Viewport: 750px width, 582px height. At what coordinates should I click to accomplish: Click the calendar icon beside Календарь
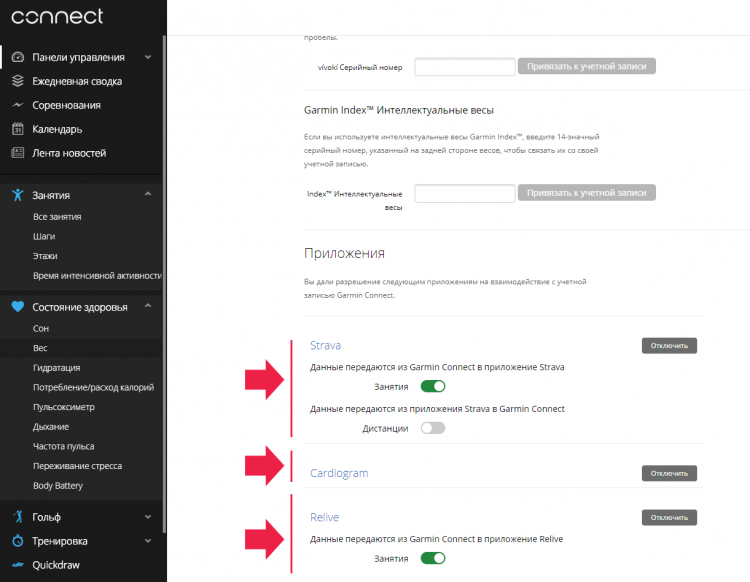[18, 129]
